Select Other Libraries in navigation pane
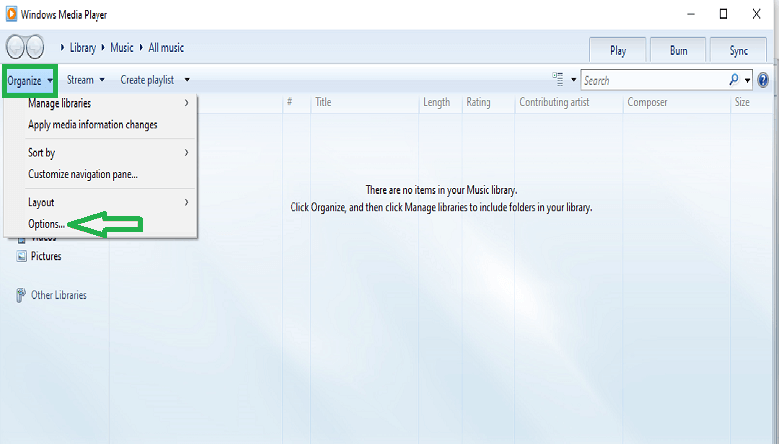The width and height of the screenshot is (779, 444). point(59,295)
